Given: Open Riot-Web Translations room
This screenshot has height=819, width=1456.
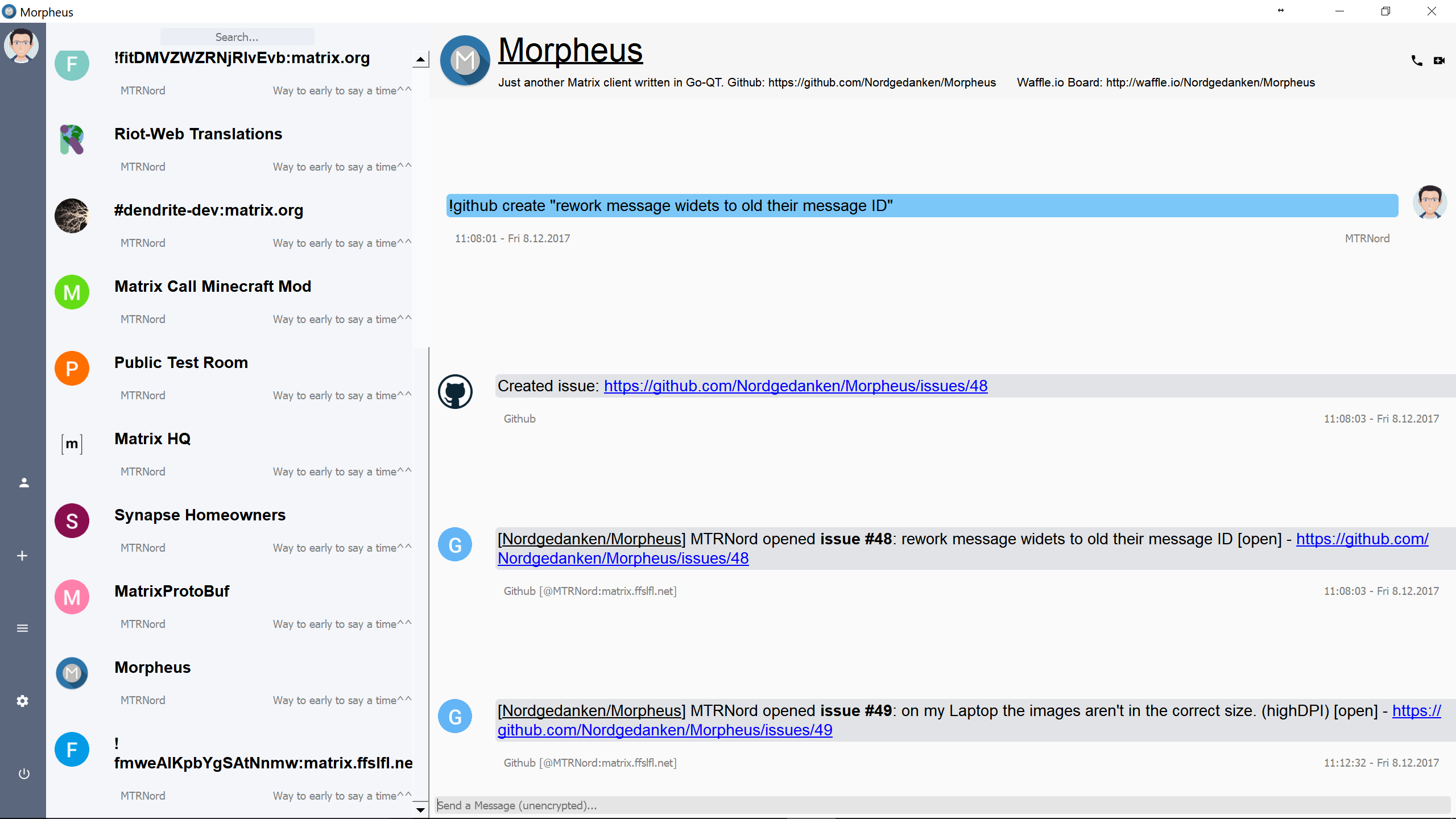Looking at the screenshot, I should click(233, 148).
